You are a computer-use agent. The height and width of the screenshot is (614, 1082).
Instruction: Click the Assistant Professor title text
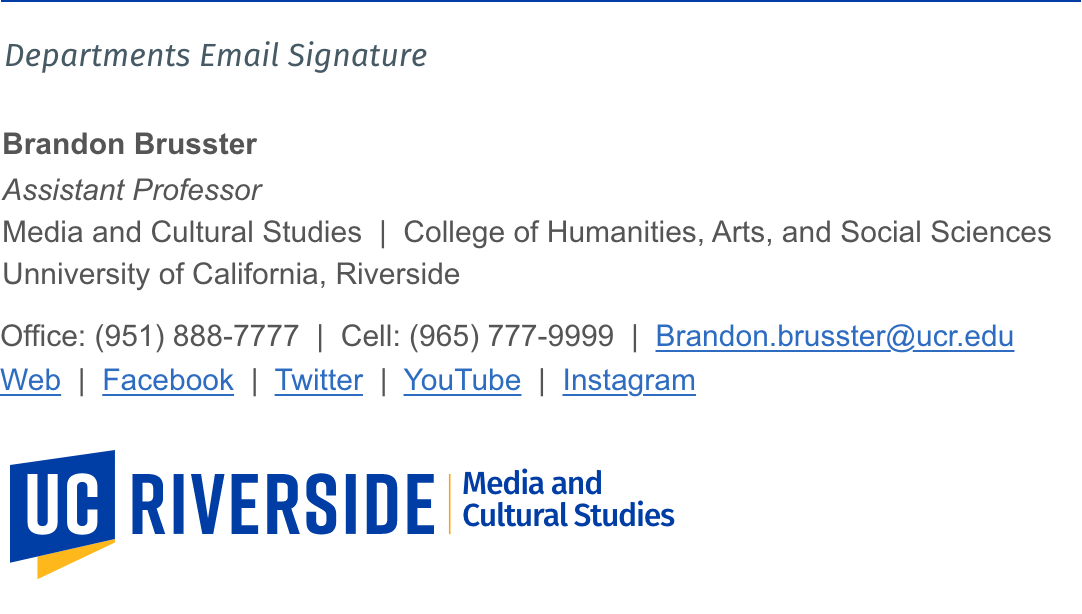[x=132, y=190]
